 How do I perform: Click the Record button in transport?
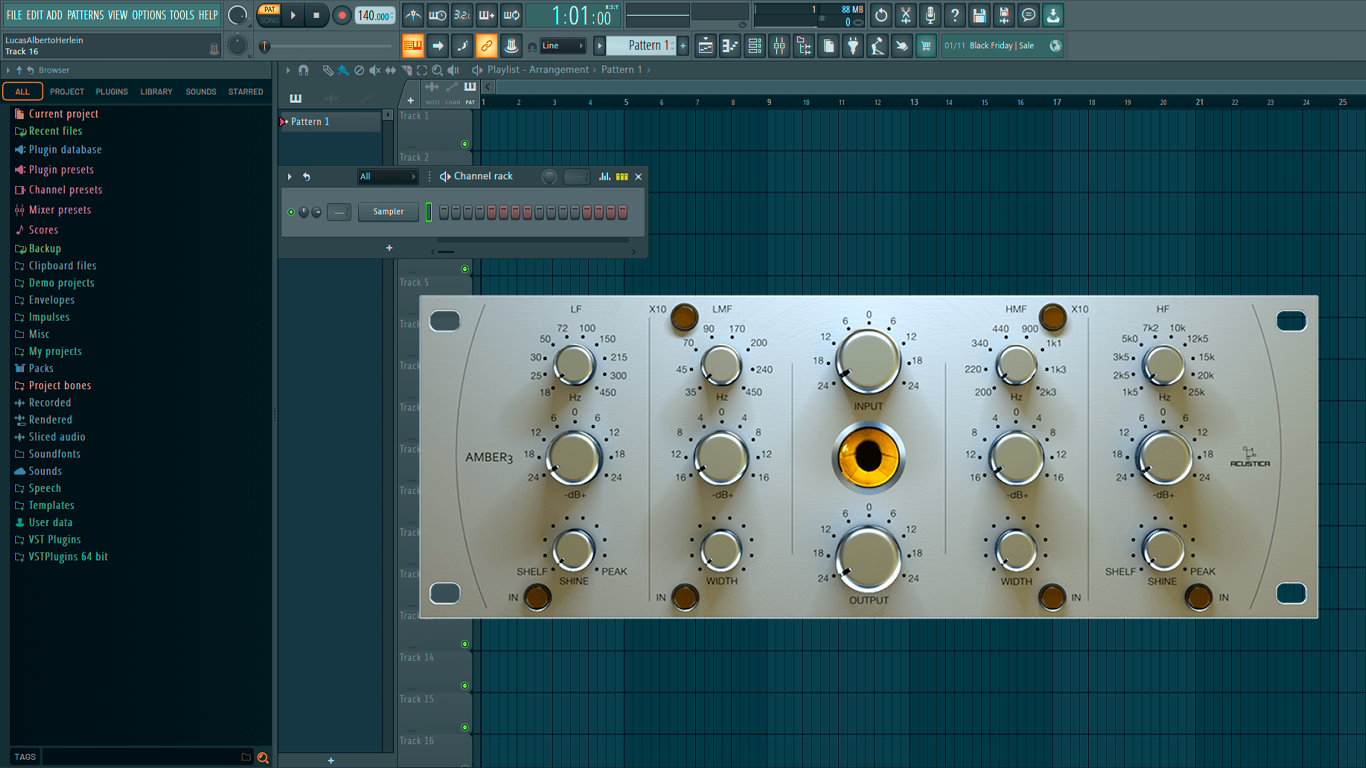click(342, 15)
